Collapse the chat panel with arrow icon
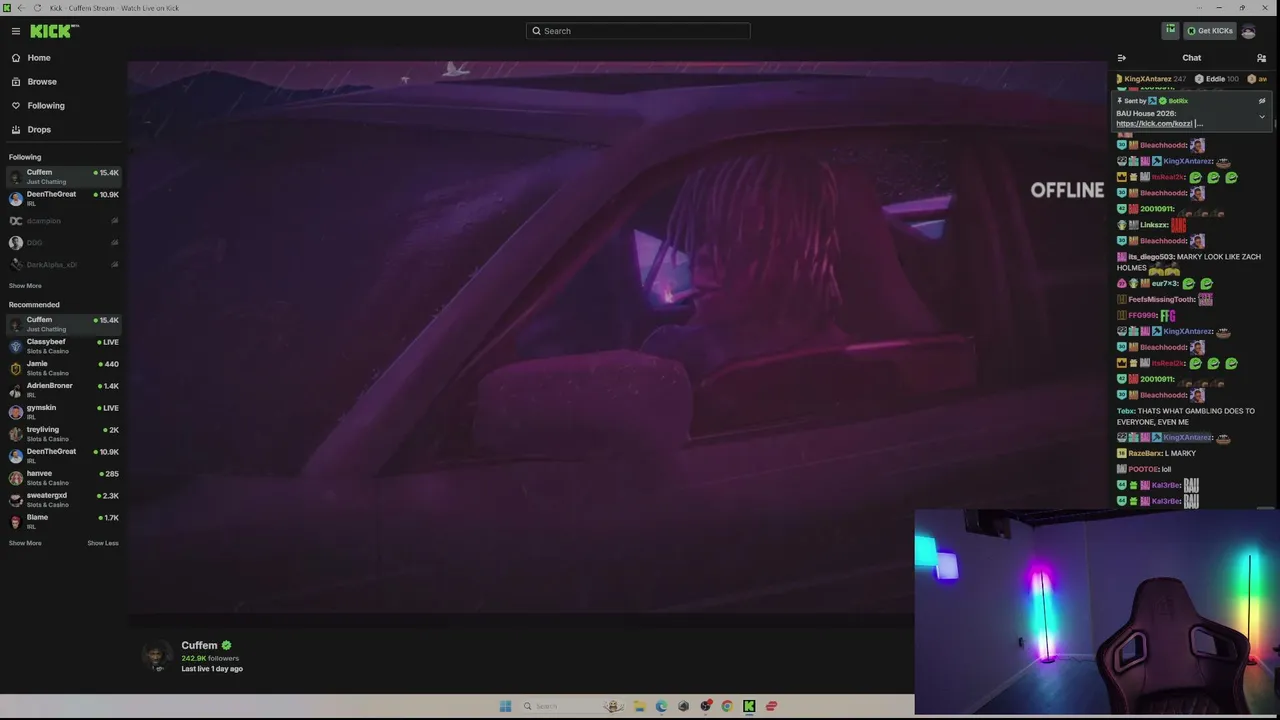Viewport: 1280px width, 720px height. (1122, 58)
